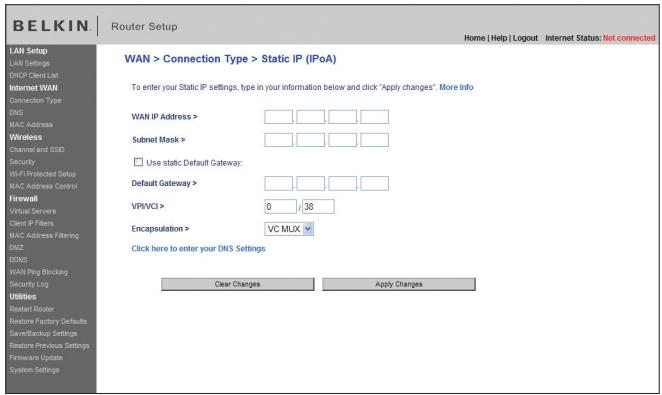Open Restart Router in the sidebar
Screen dimensions: 662x395
click(32, 309)
